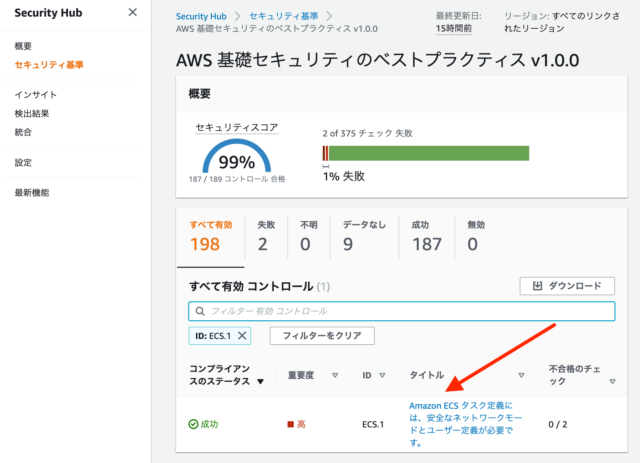Select the すべて有効 198 tab

pyautogui.click(x=211, y=237)
